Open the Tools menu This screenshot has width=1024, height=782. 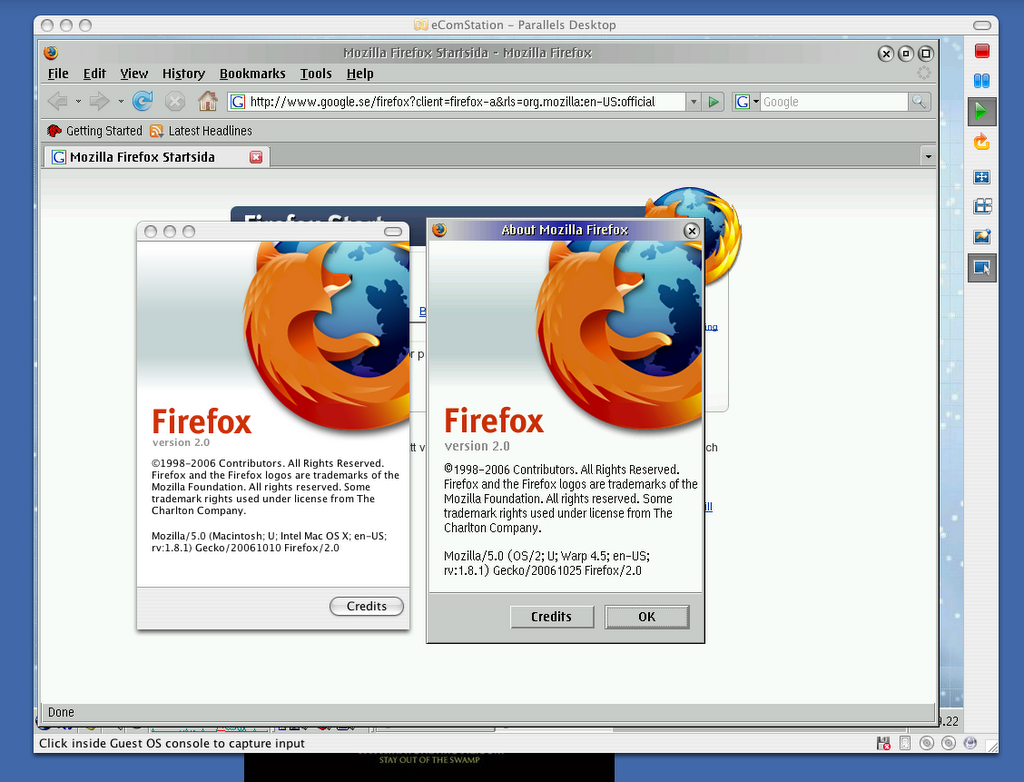[x=316, y=73]
